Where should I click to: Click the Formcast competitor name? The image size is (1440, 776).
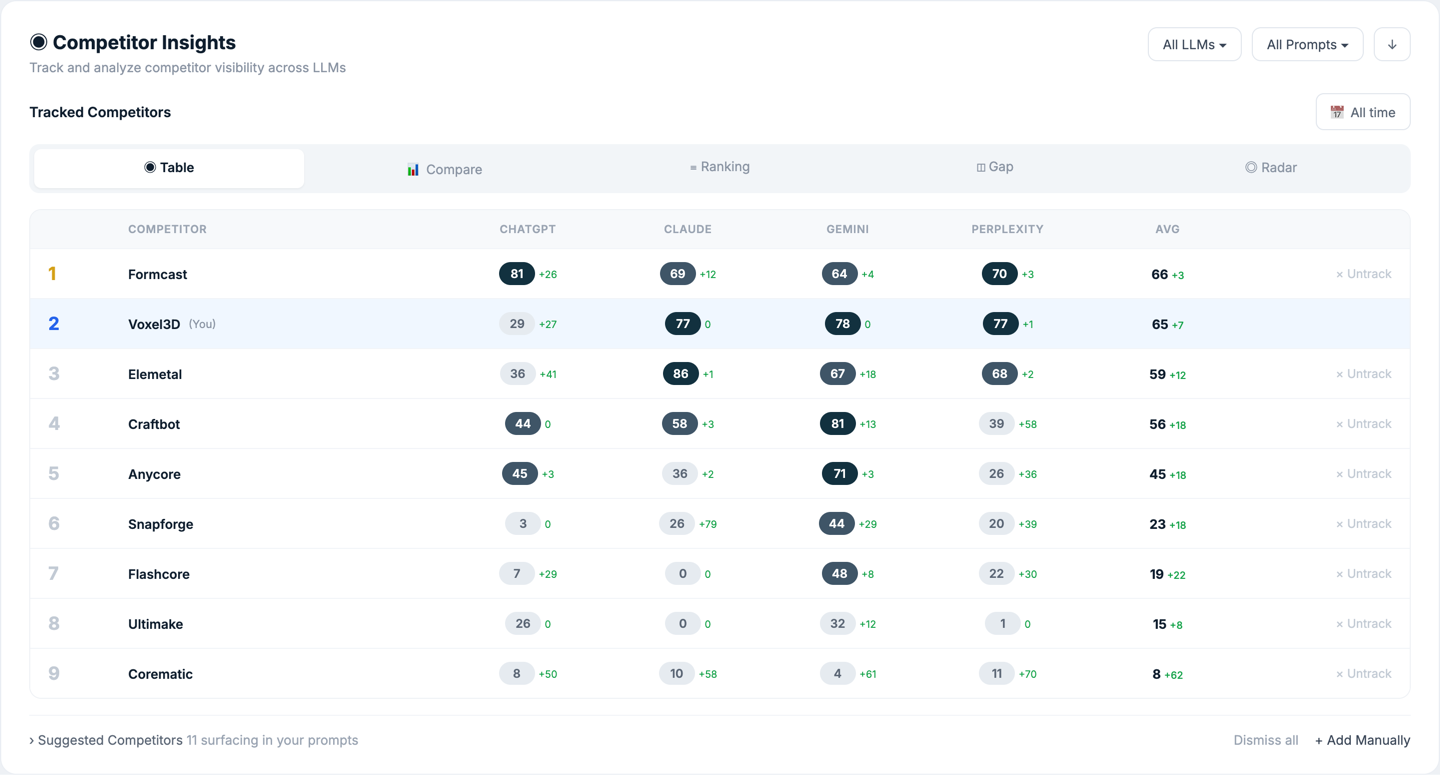pyautogui.click(x=157, y=274)
